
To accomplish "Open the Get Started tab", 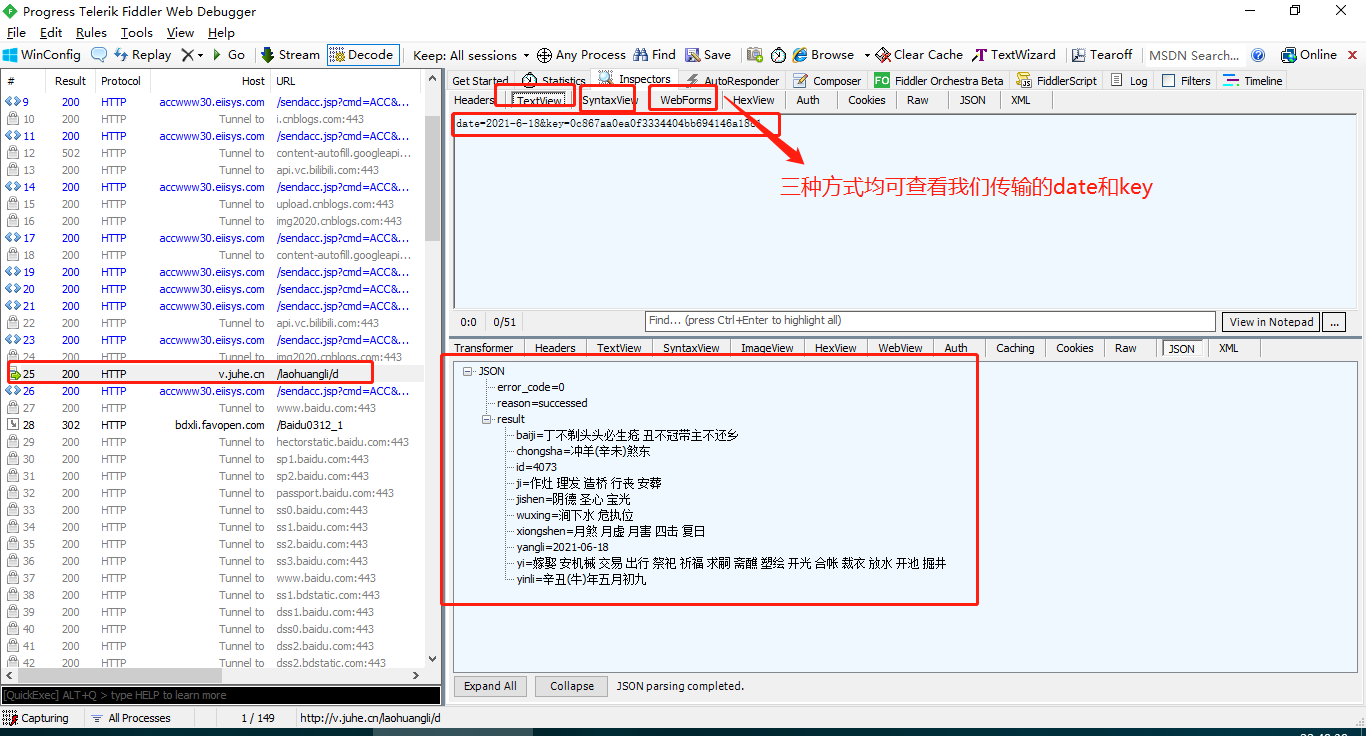I will tap(480, 81).
